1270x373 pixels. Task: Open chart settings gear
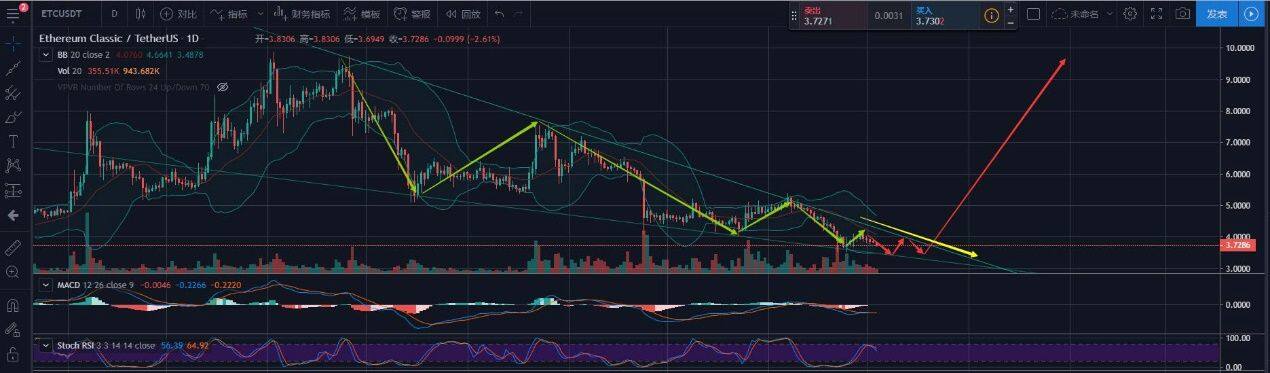[x=1130, y=14]
